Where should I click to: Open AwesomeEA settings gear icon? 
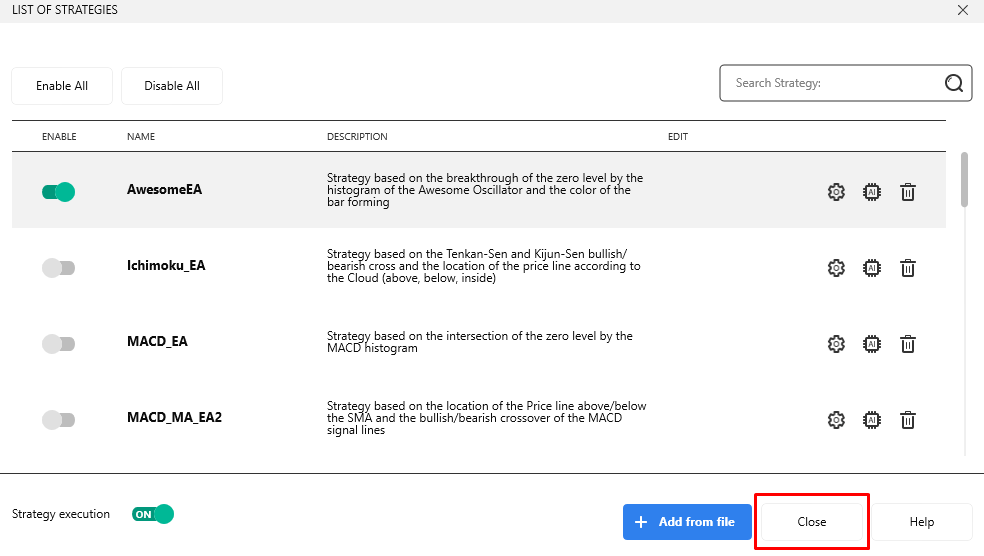[x=836, y=192]
